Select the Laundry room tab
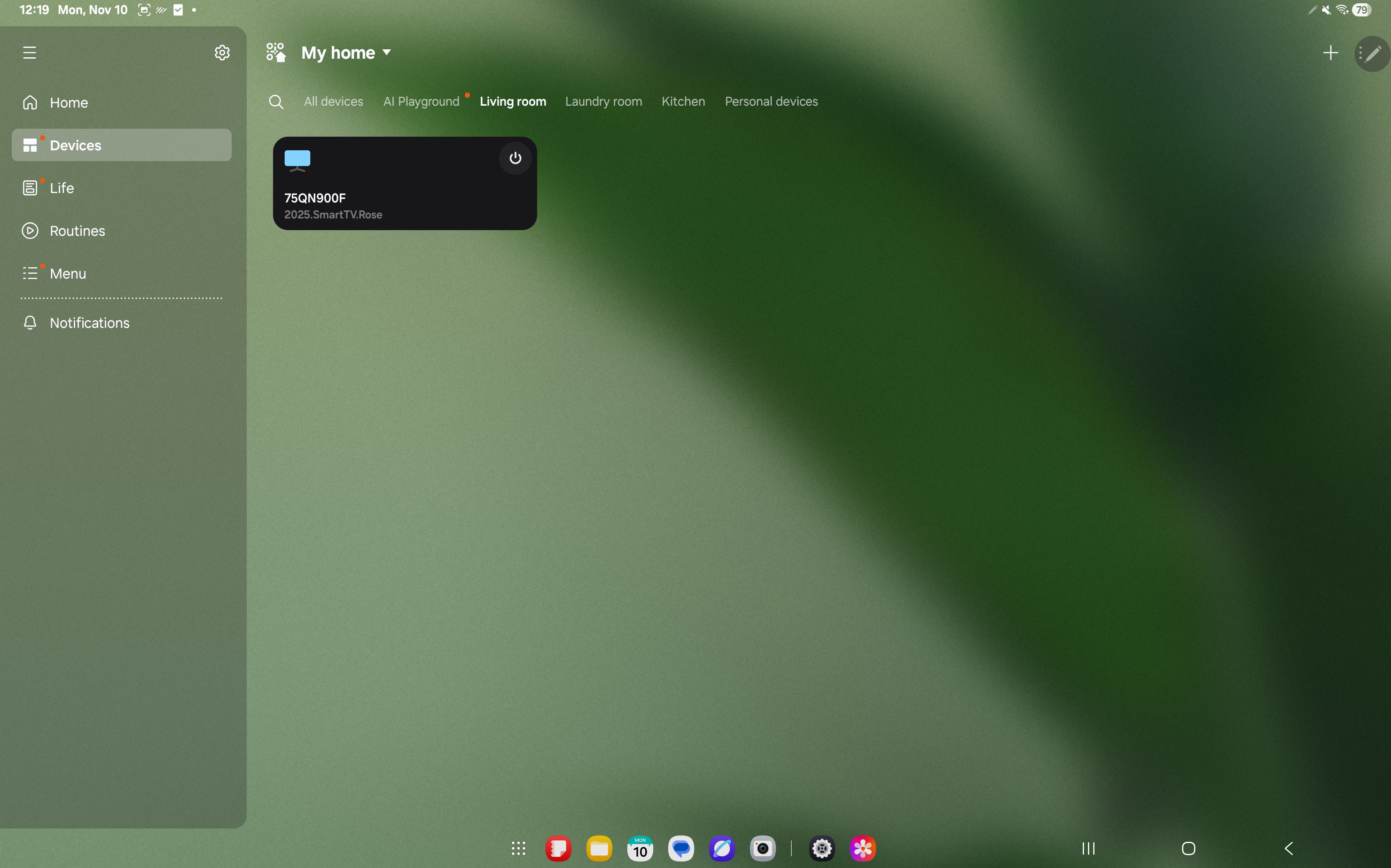Viewport: 1391px width, 868px height. click(603, 101)
